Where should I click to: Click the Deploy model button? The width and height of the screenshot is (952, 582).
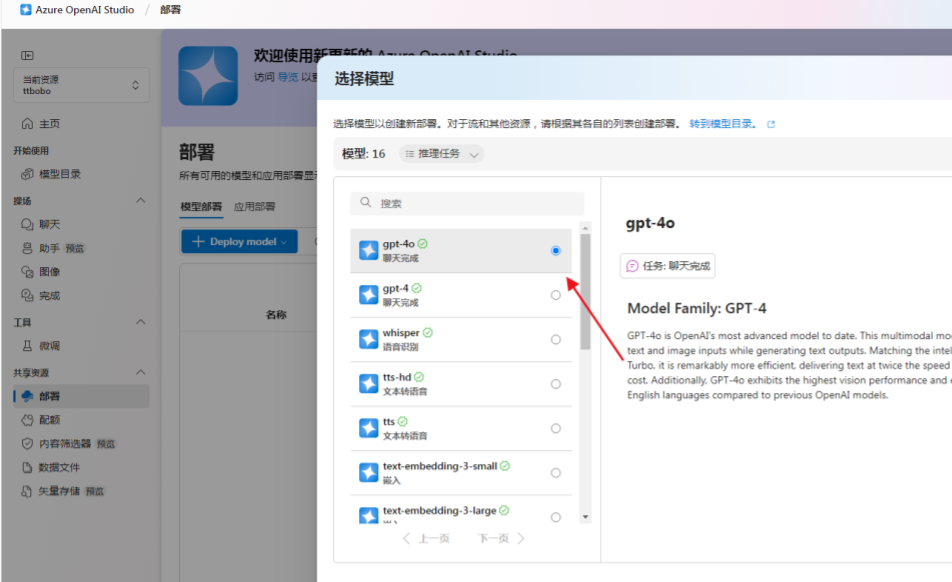click(x=239, y=241)
